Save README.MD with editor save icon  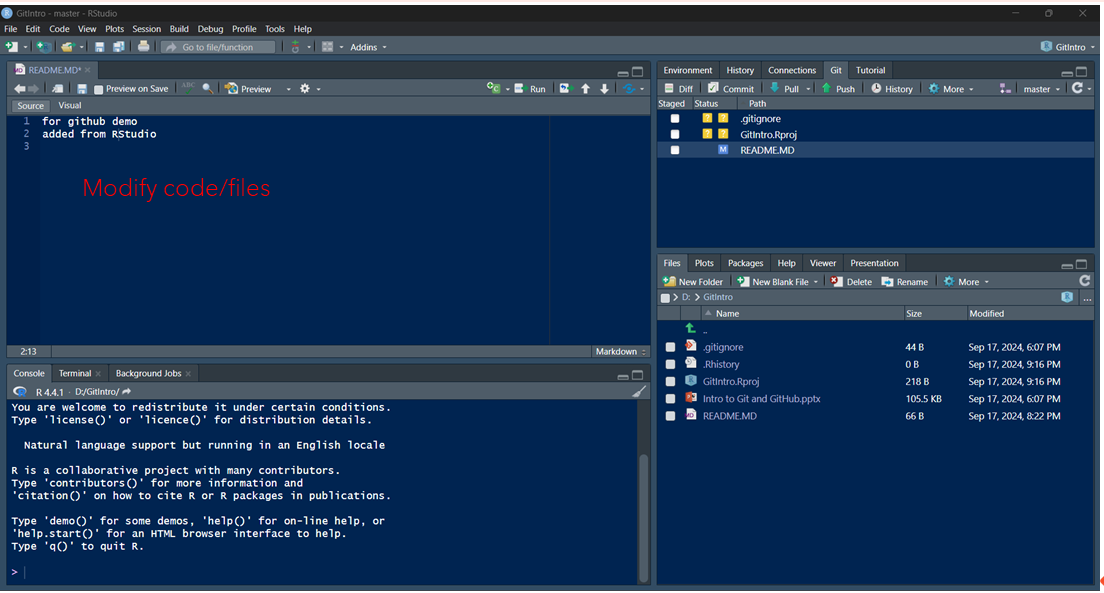82,89
